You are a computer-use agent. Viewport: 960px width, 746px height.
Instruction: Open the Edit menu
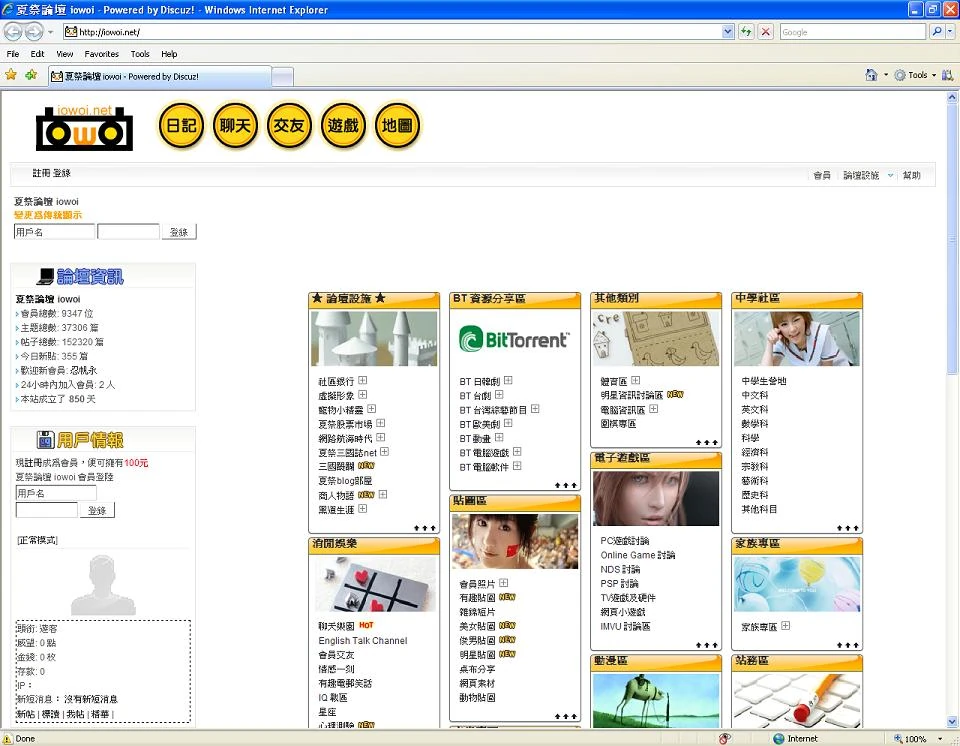37,54
